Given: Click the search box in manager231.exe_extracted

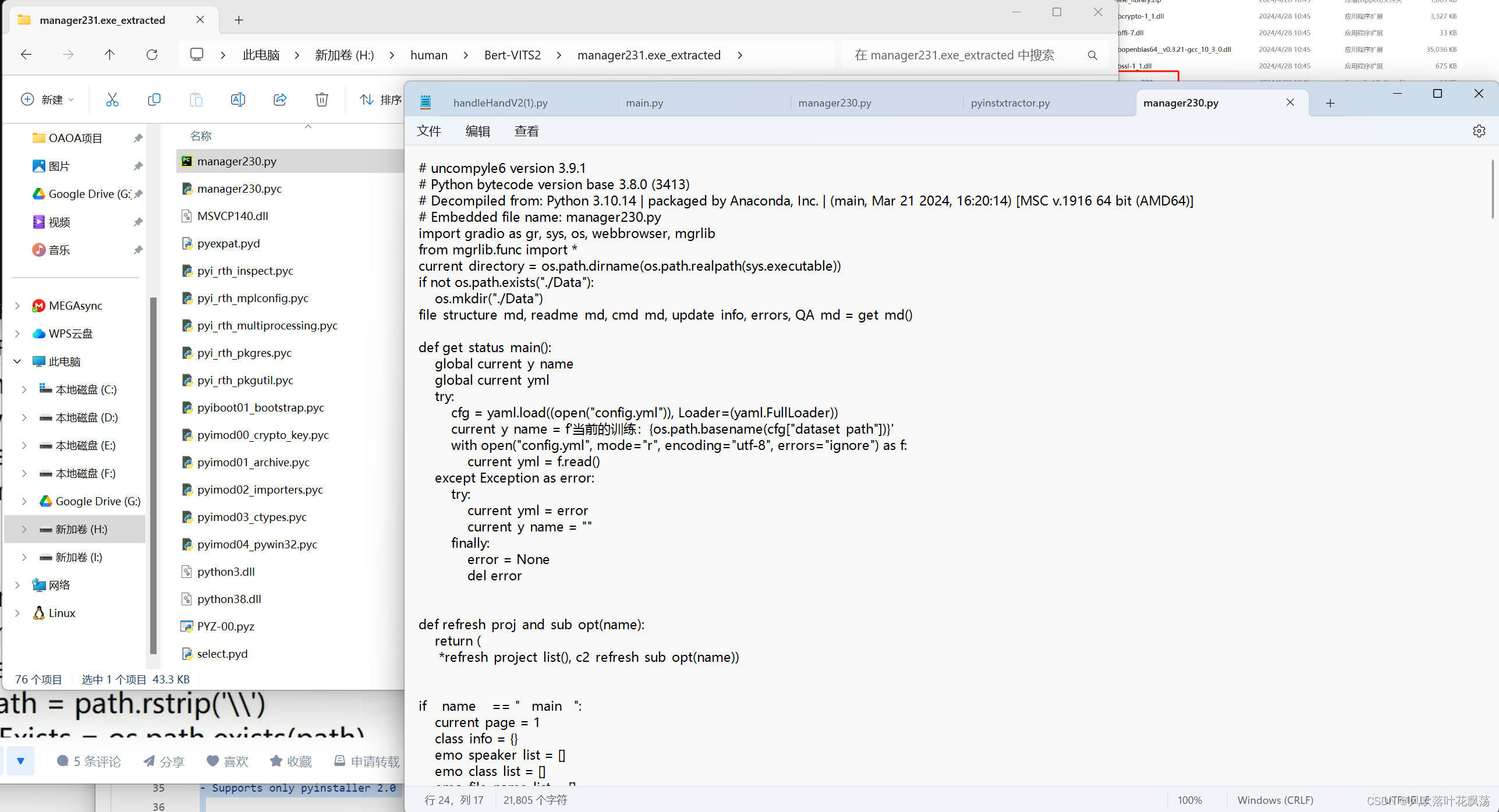Looking at the screenshot, I should coord(955,55).
